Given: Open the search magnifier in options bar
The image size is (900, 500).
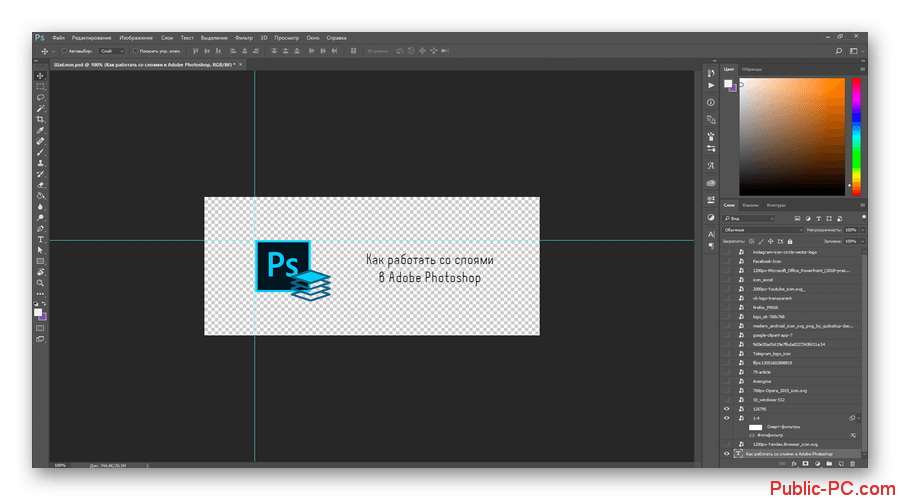Looking at the screenshot, I should pos(839,51).
